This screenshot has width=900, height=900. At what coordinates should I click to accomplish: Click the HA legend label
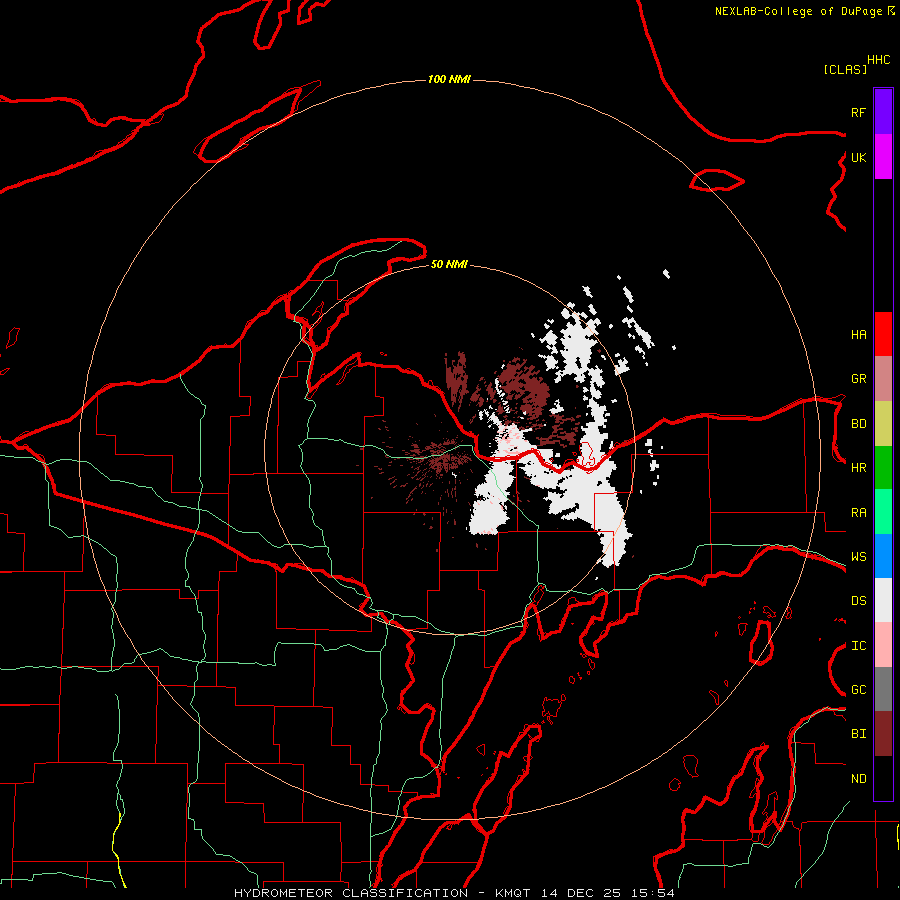click(x=859, y=334)
